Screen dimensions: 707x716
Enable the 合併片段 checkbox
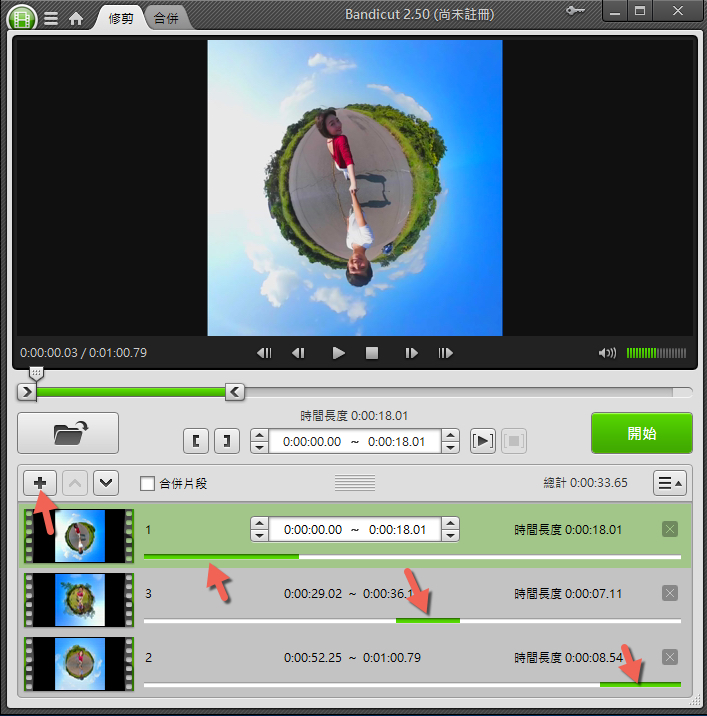(x=148, y=484)
